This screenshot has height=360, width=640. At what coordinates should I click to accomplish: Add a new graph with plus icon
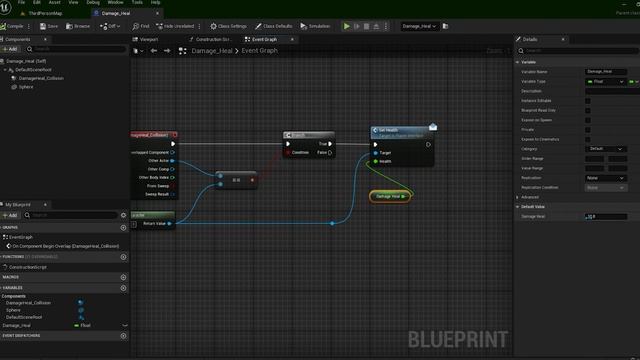coord(123,228)
